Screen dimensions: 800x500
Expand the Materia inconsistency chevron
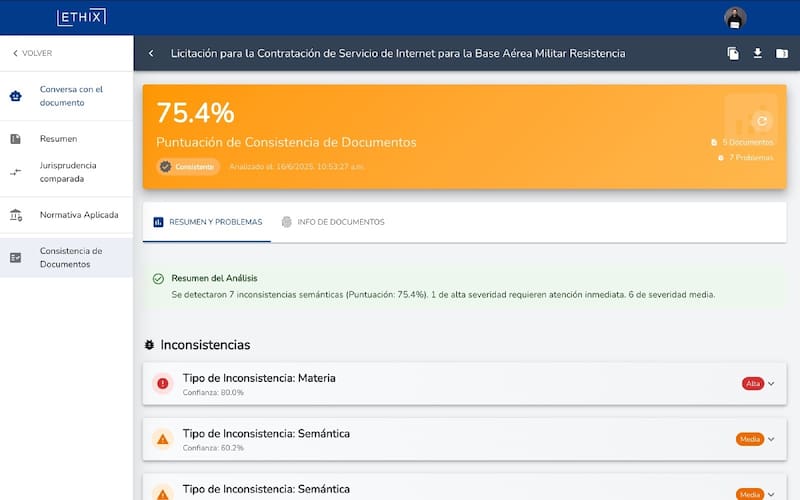coord(771,384)
